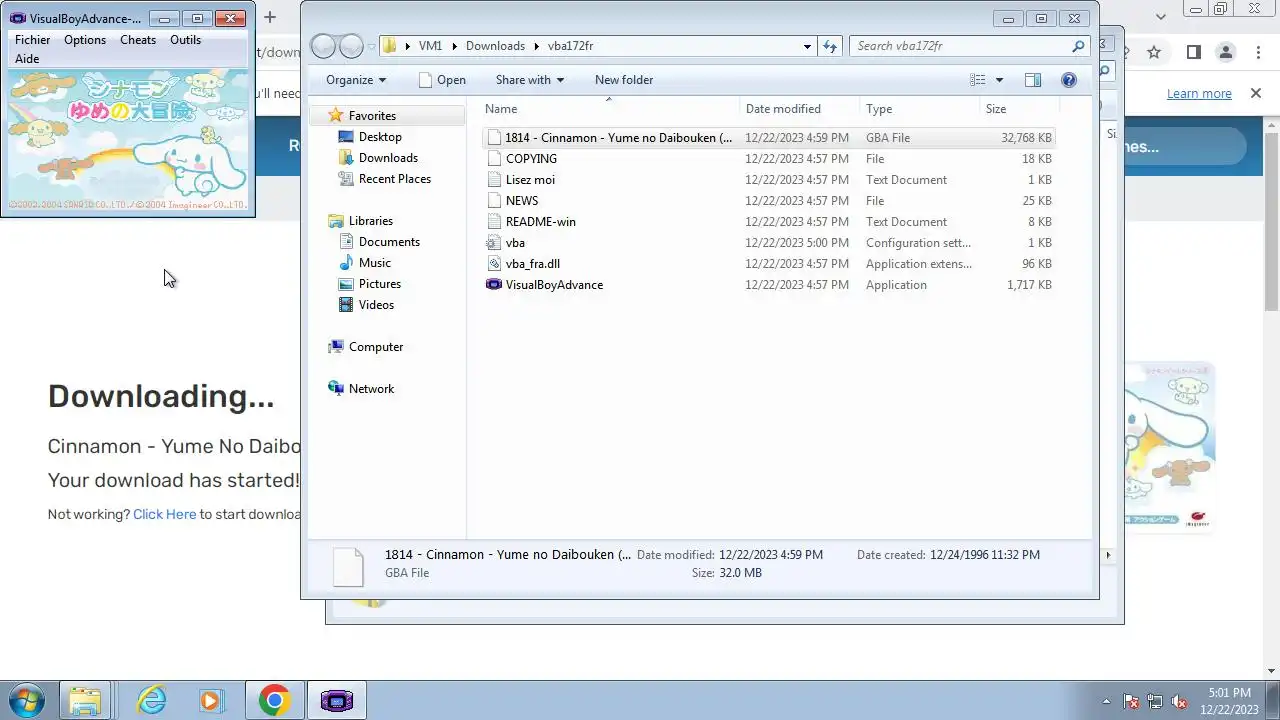Click the Organize dropdown in Explorer toolbar
1280x720 pixels.
click(x=356, y=80)
